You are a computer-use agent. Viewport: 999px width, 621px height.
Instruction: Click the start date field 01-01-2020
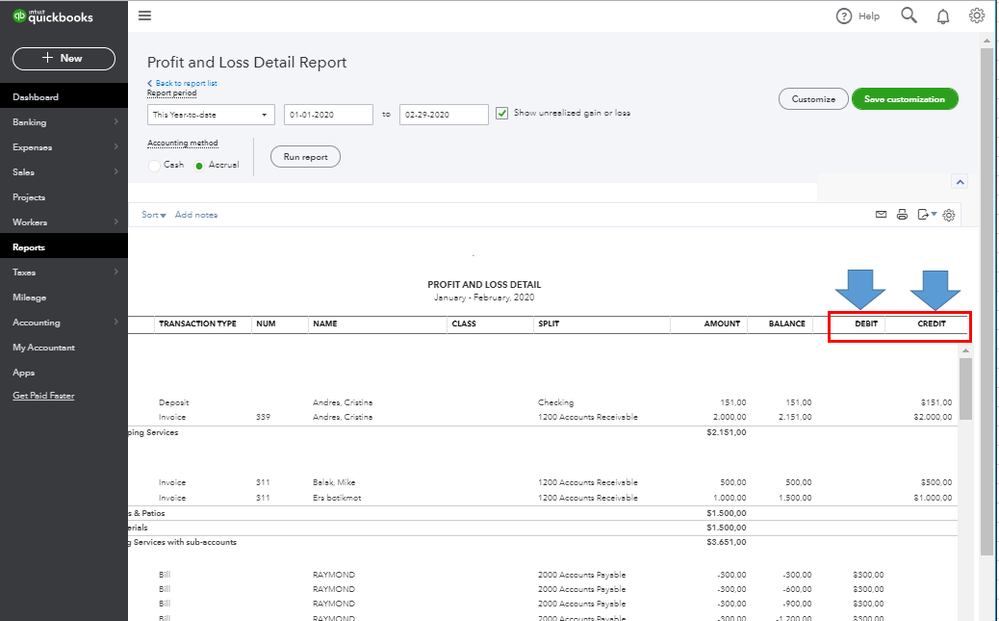[x=328, y=115]
